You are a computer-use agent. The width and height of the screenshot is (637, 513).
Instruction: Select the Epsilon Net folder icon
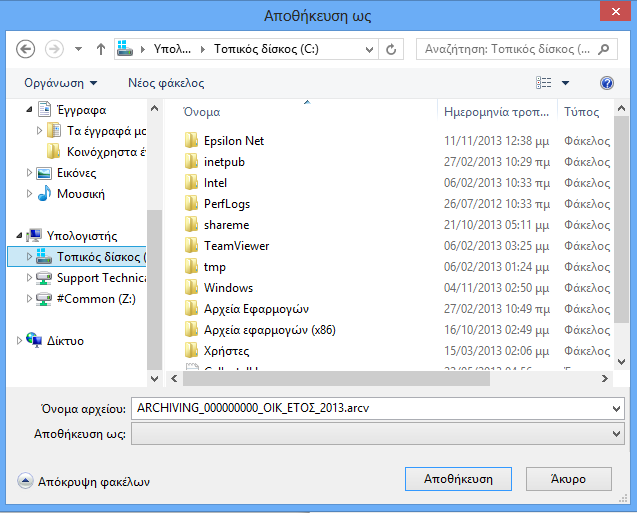click(191, 141)
